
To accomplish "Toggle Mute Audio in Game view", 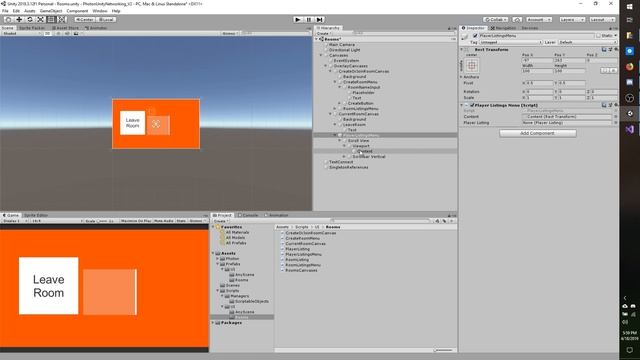I will pyautogui.click(x=164, y=221).
